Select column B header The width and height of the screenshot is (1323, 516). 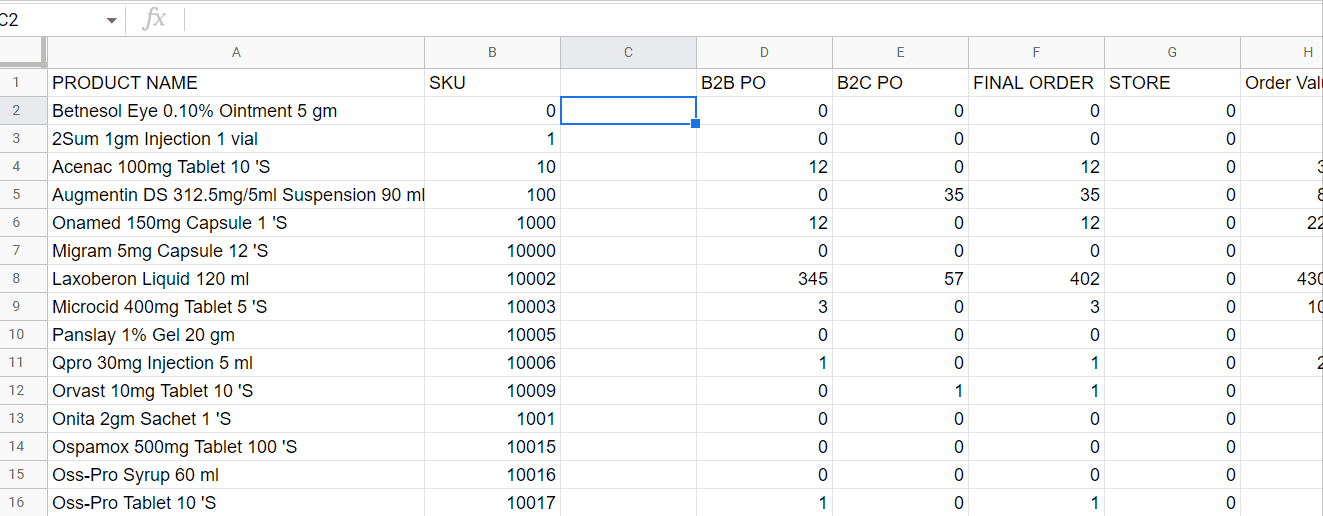pos(492,53)
